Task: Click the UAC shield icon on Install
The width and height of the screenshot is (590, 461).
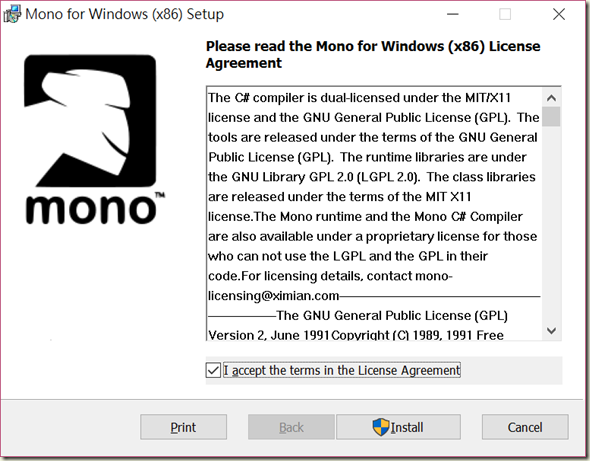Action: (380, 427)
